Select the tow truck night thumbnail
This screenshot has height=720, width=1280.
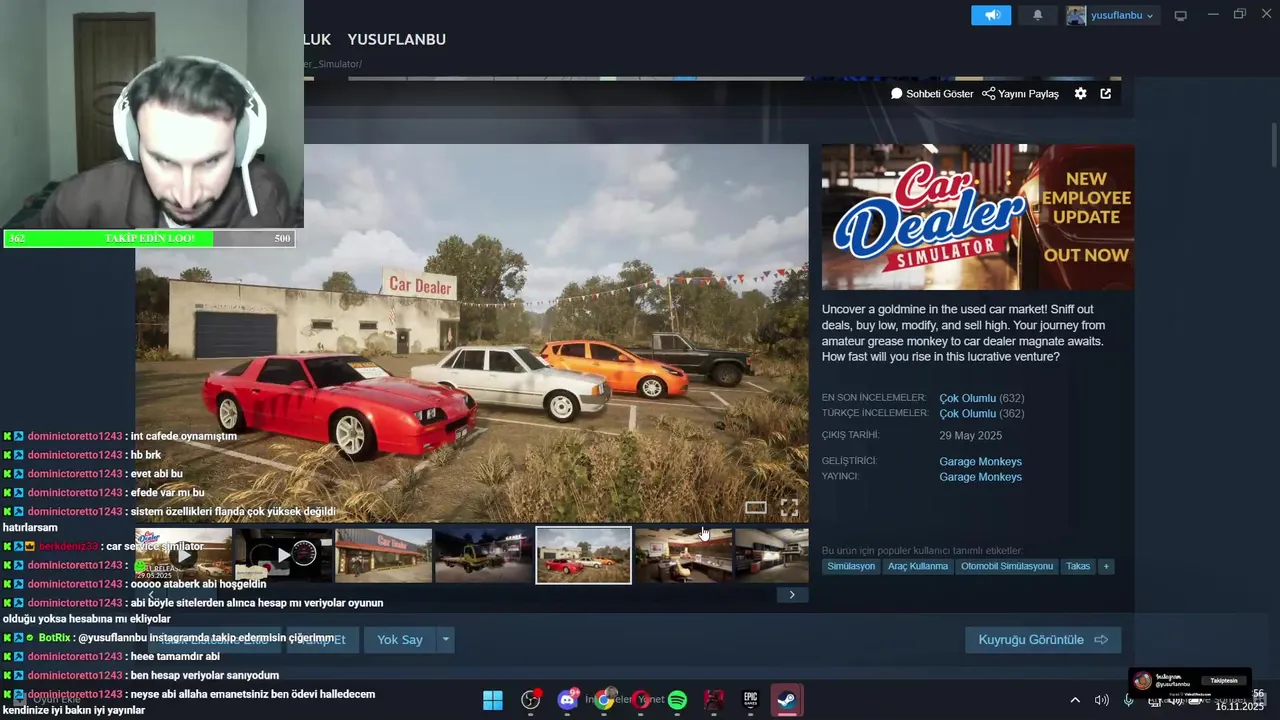pyautogui.click(x=483, y=555)
